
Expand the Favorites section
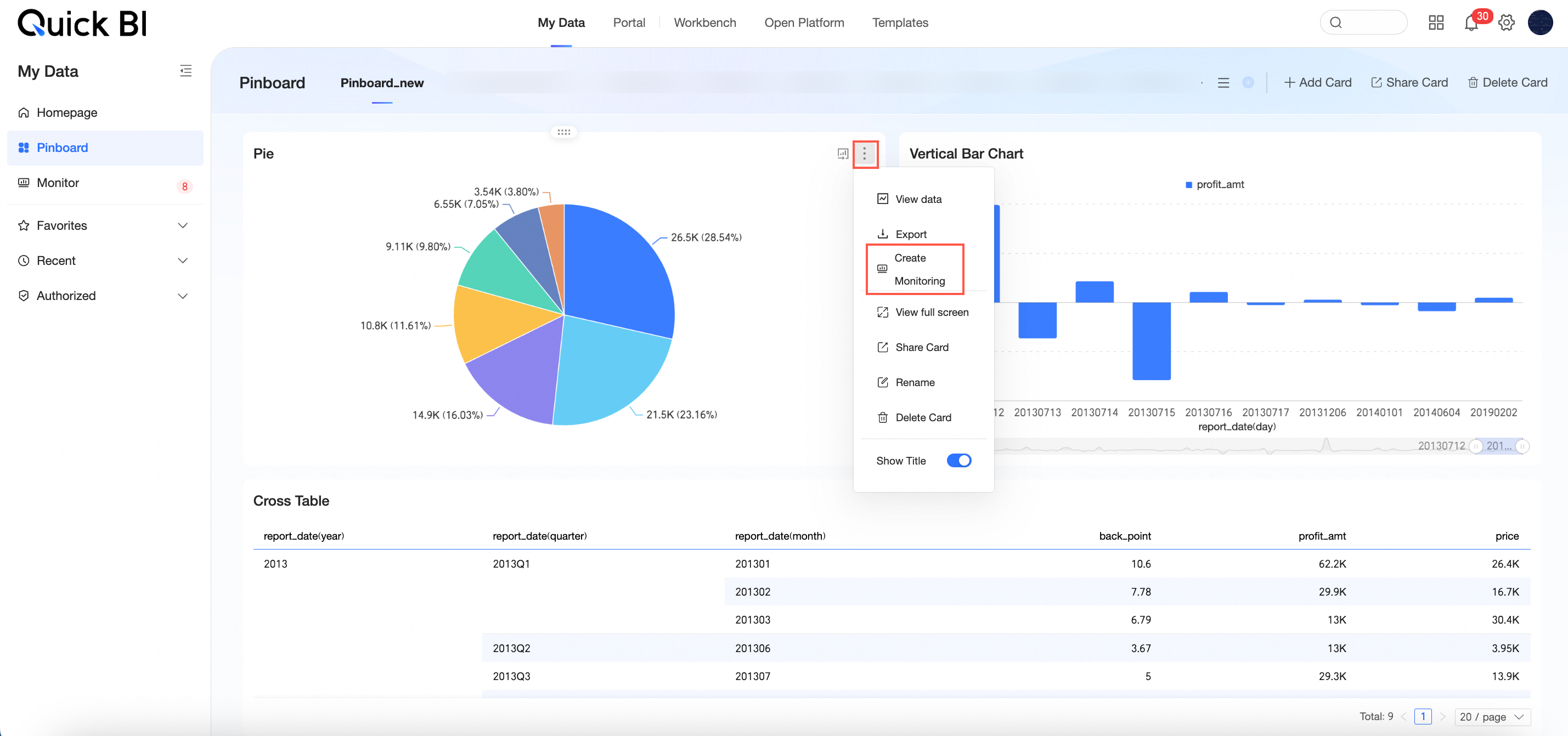[182, 225]
